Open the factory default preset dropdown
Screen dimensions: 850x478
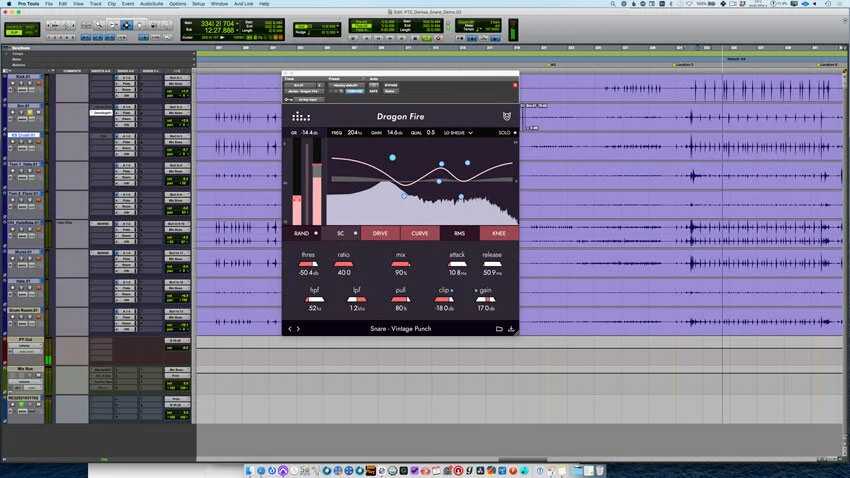click(x=346, y=85)
